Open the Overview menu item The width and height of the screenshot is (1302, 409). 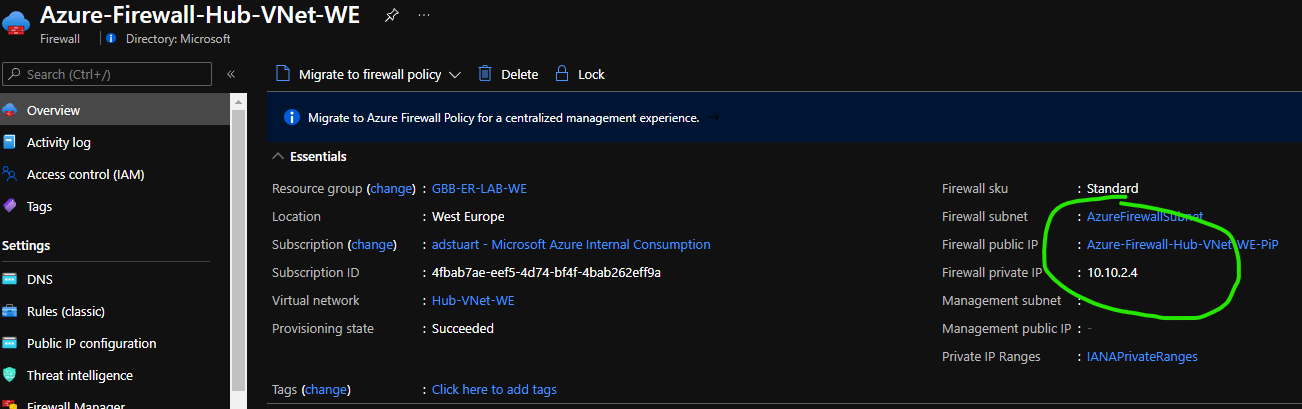[115, 110]
